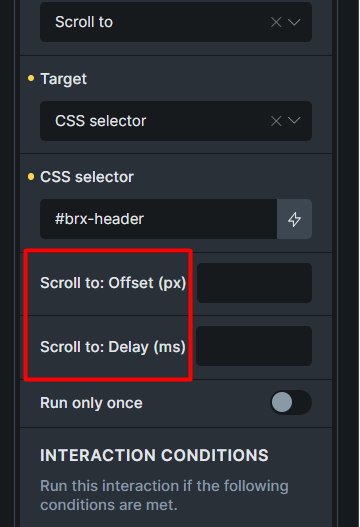Click the Scroll to Delay (ms) field
The height and width of the screenshot is (527, 360).
pyautogui.click(x=254, y=346)
